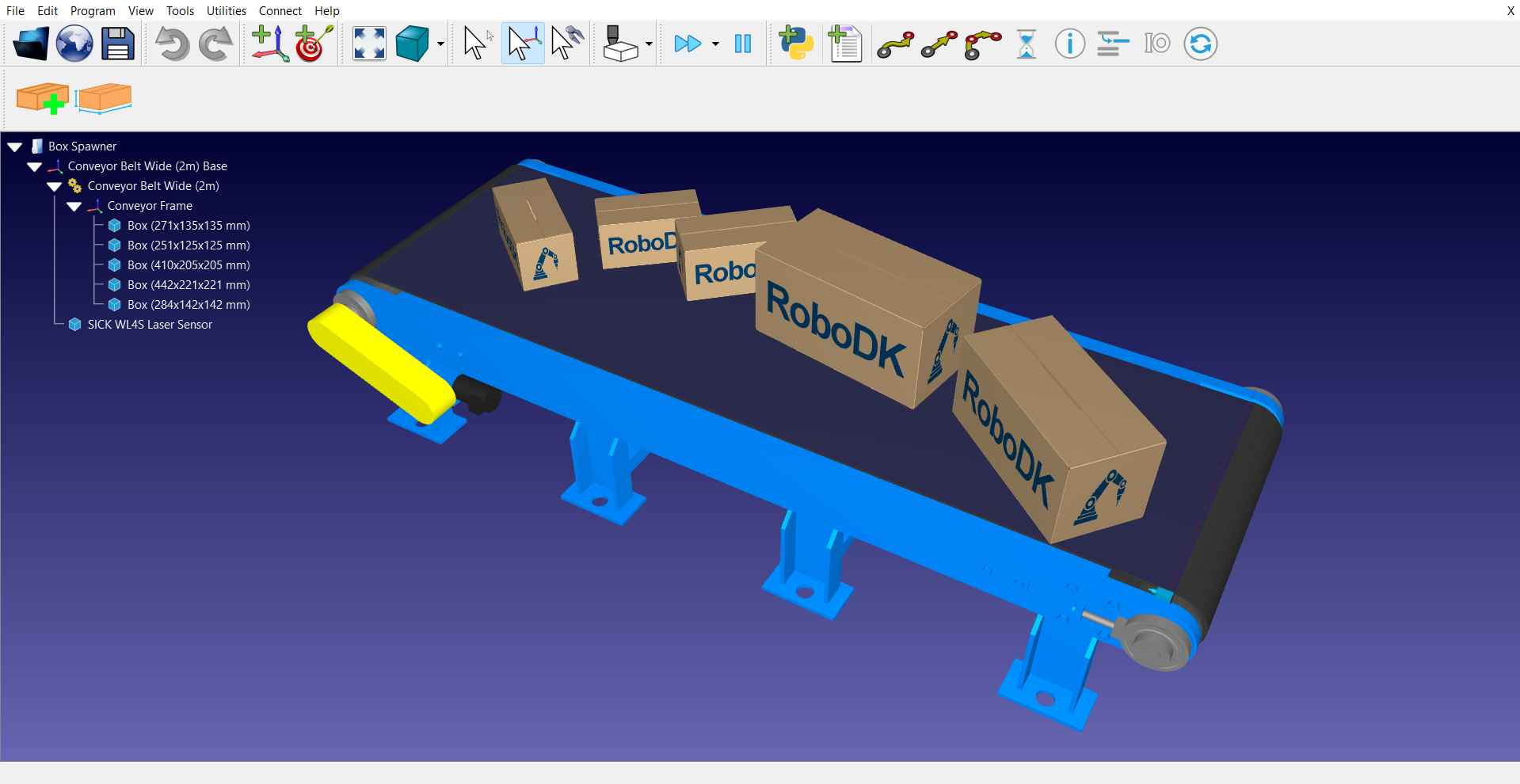This screenshot has width=1520, height=784.
Task: Select the Conveyor Frame tree item
Action: [x=150, y=206]
